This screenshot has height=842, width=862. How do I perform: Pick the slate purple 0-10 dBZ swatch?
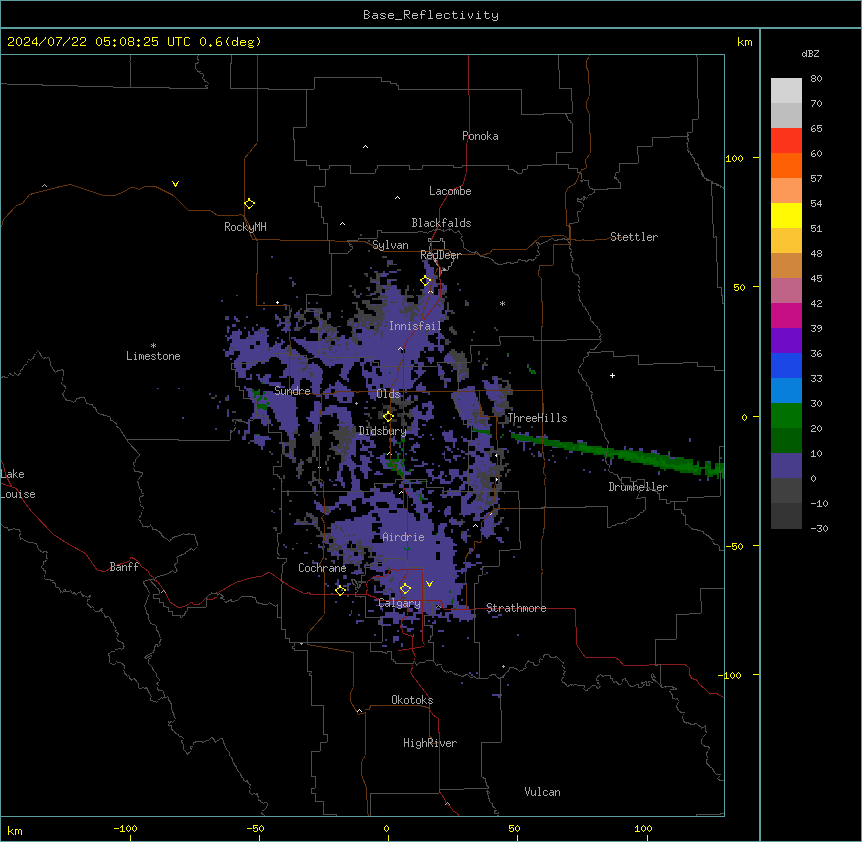click(786, 466)
